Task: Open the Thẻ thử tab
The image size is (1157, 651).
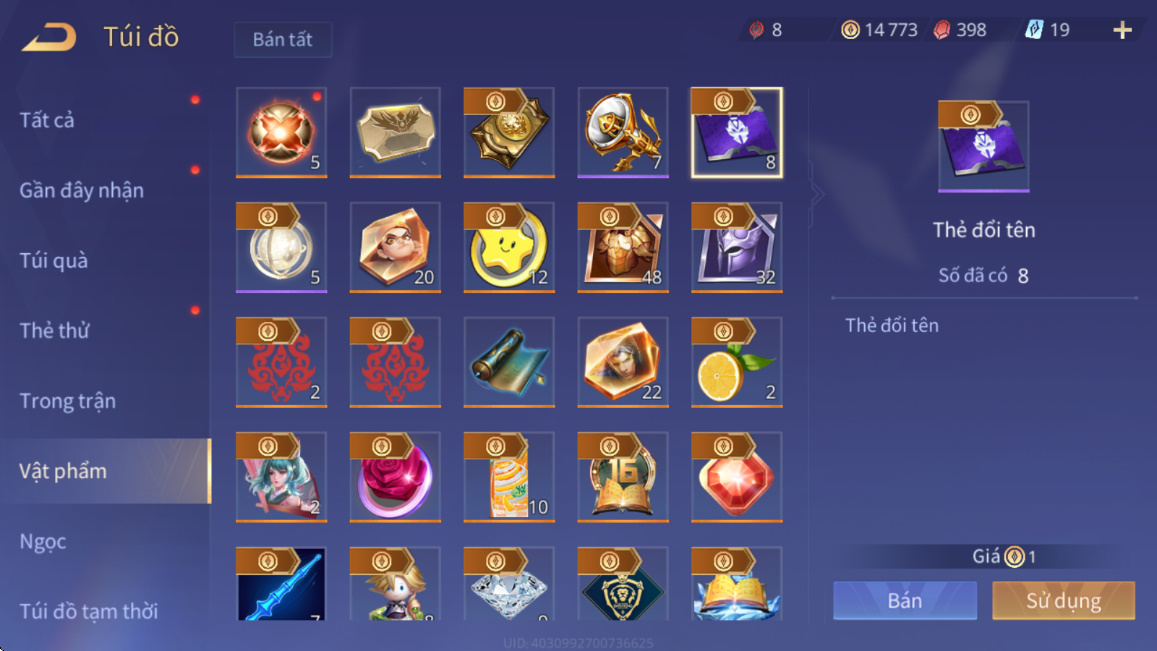Action: [x=55, y=331]
